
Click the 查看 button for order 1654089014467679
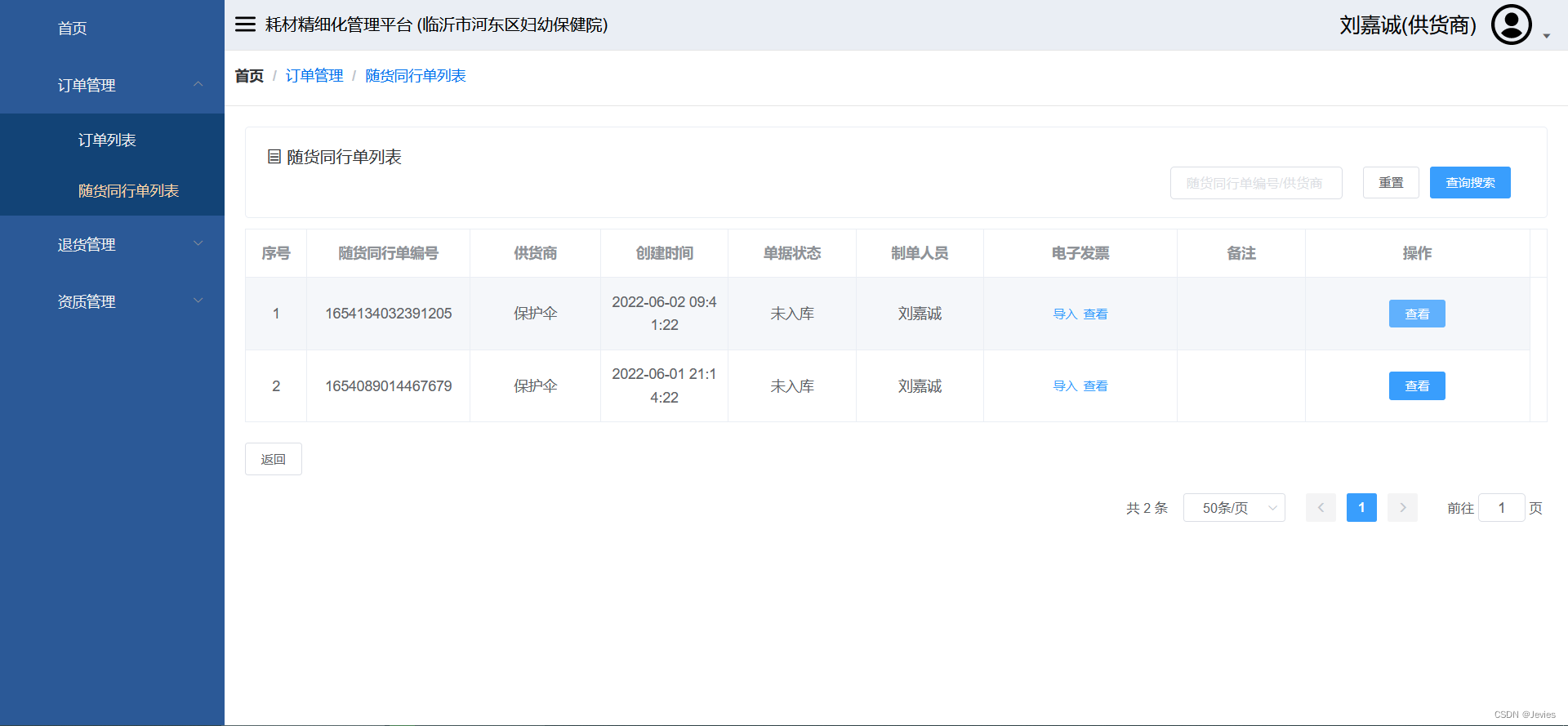click(x=1417, y=386)
